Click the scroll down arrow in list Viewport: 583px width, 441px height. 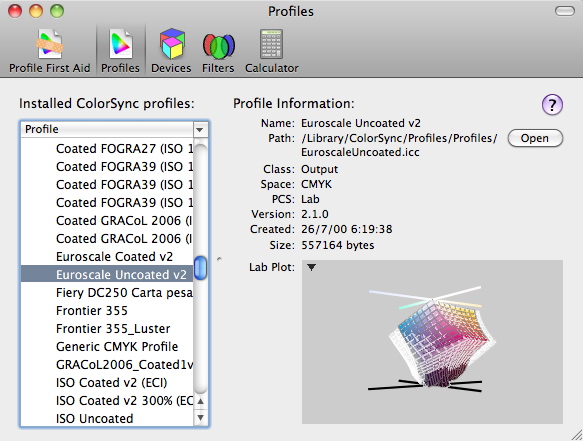(x=200, y=418)
